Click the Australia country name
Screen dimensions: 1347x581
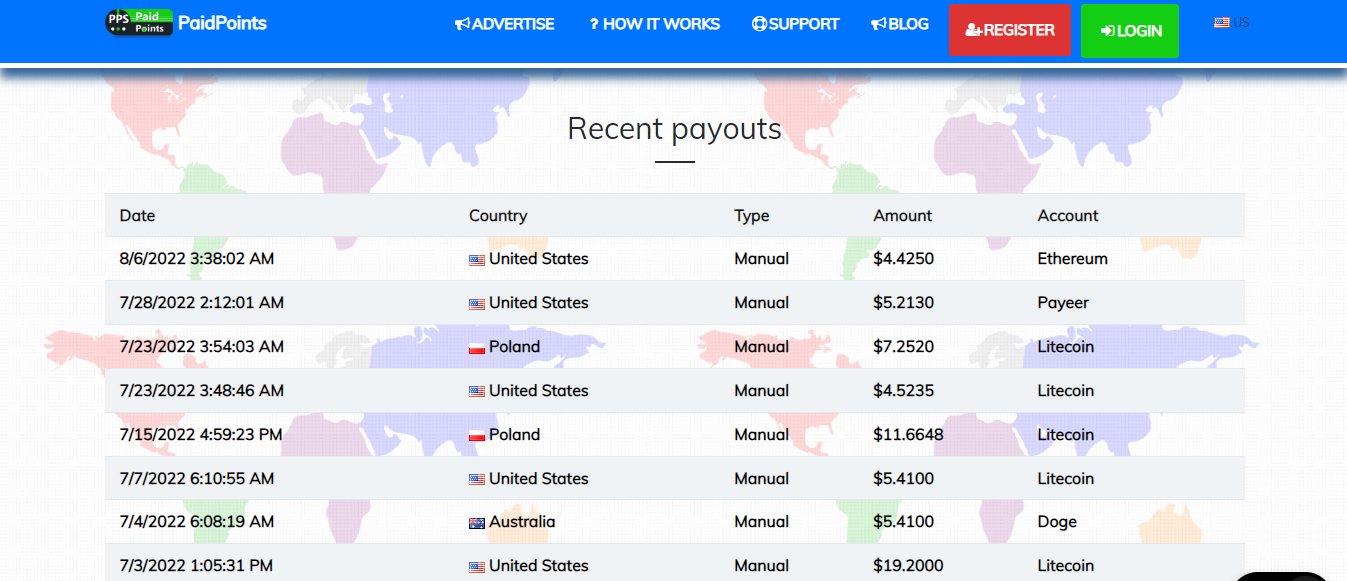(x=522, y=522)
